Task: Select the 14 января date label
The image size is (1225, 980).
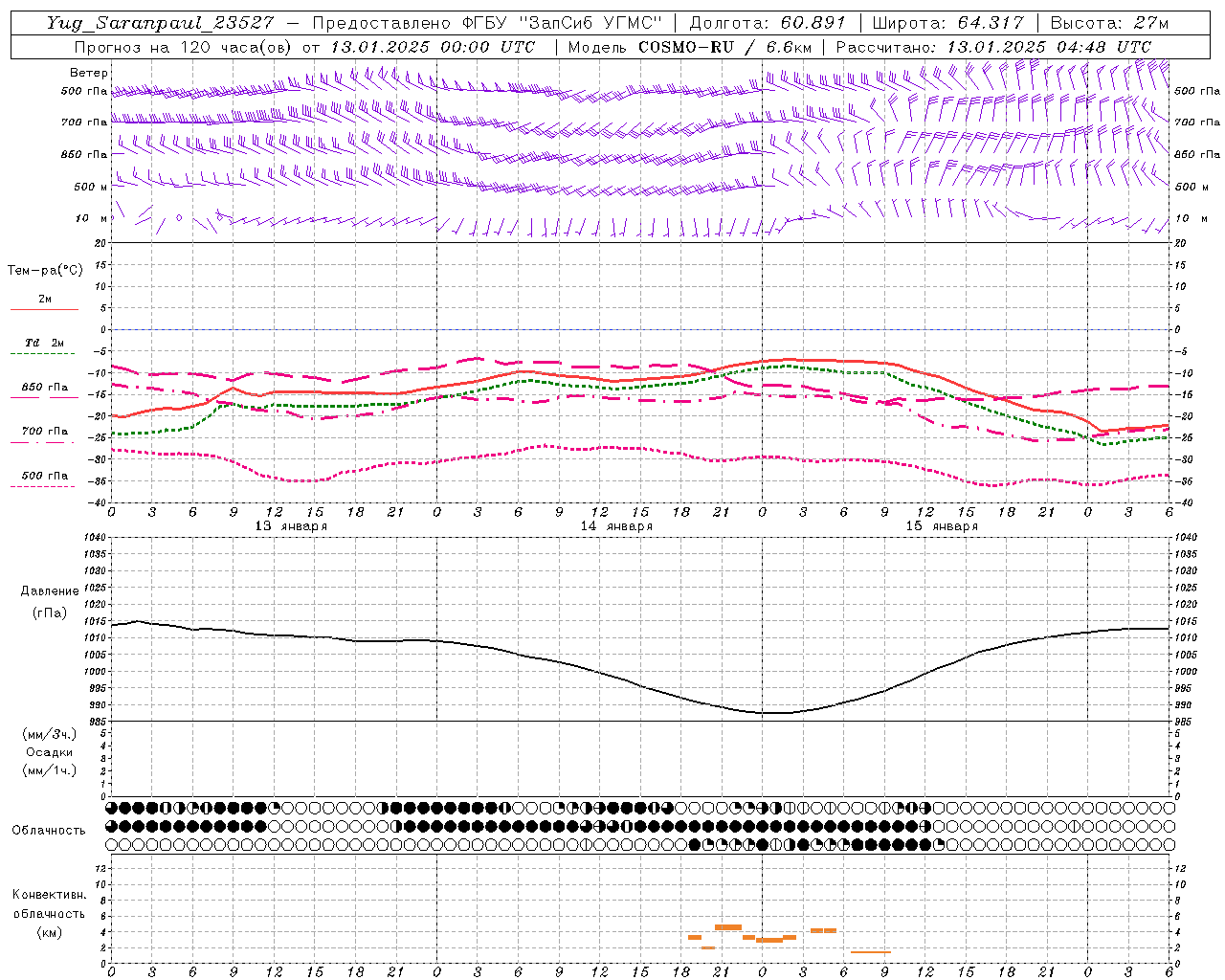Action: coord(616,526)
